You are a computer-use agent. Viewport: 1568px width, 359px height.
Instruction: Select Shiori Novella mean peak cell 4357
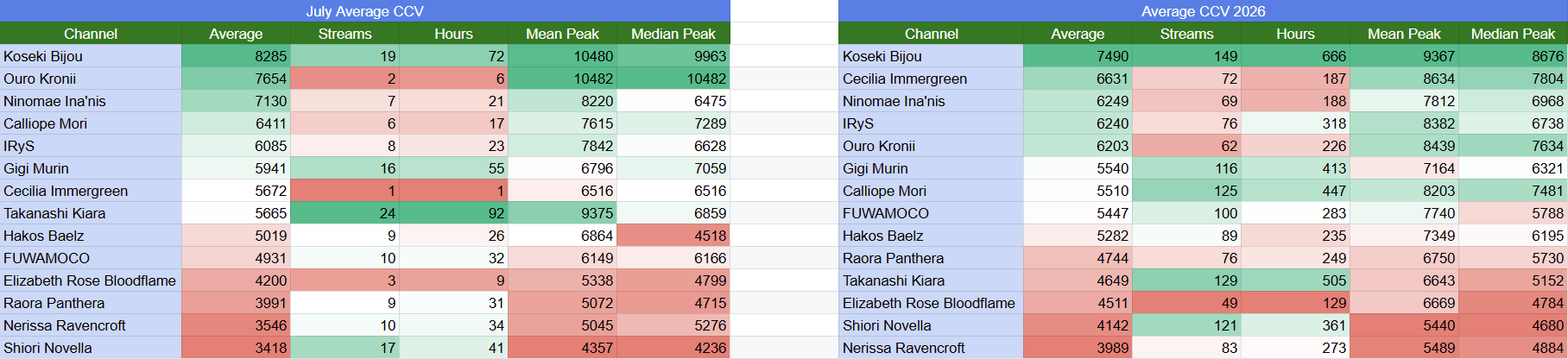tap(562, 348)
